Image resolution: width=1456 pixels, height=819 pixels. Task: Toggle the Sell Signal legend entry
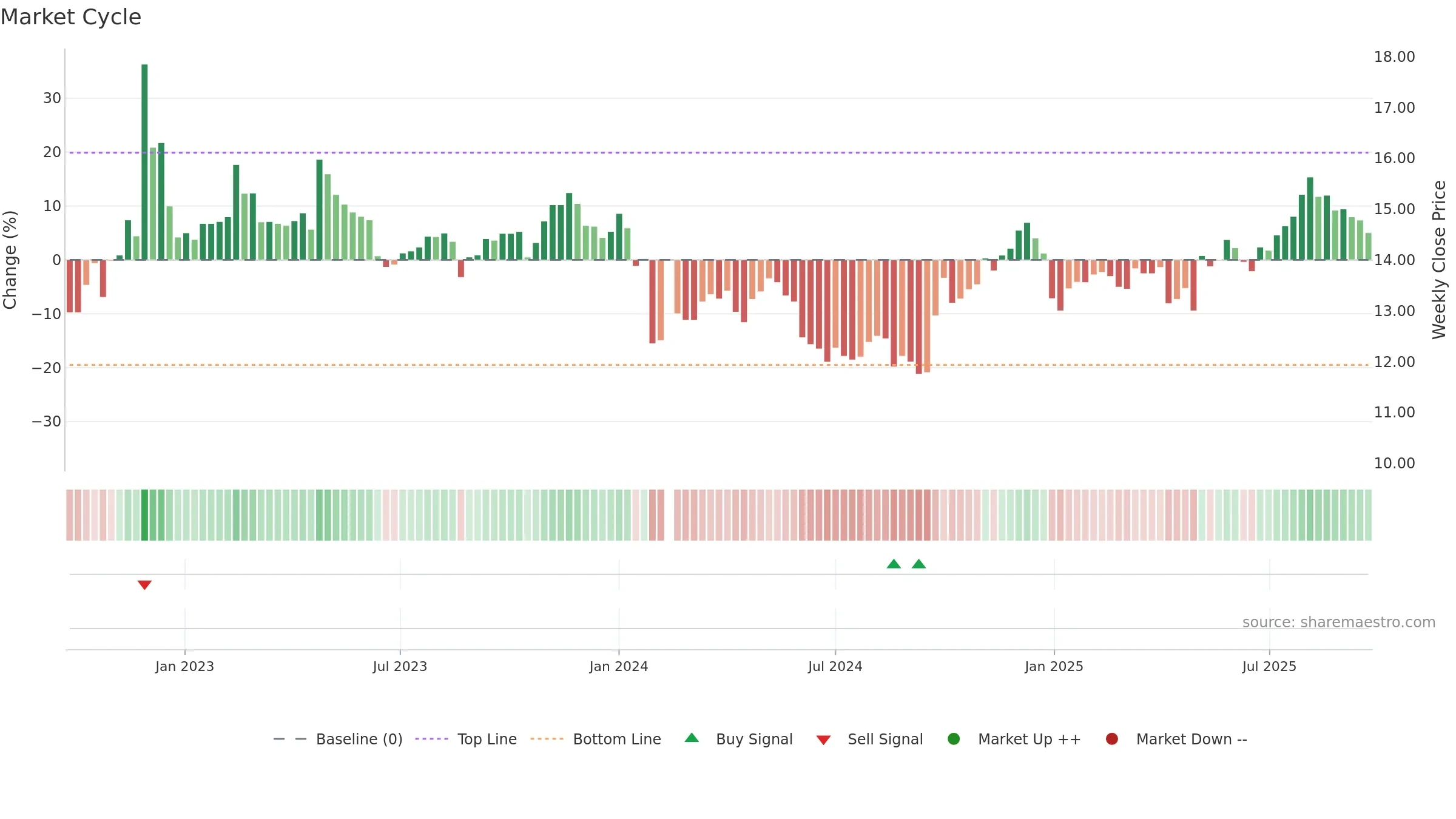(x=869, y=739)
